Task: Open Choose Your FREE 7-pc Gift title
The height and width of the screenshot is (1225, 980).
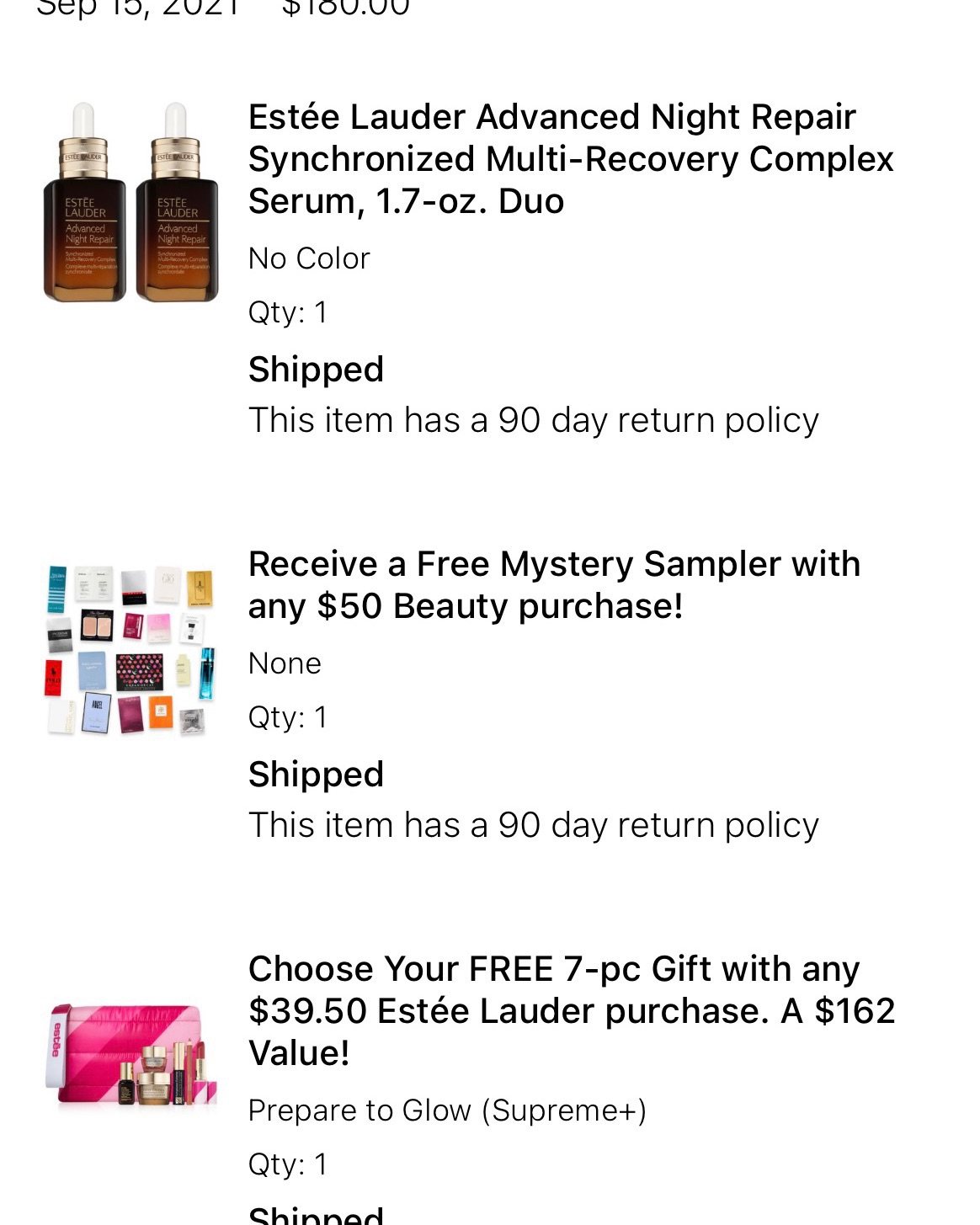Action: click(572, 1011)
